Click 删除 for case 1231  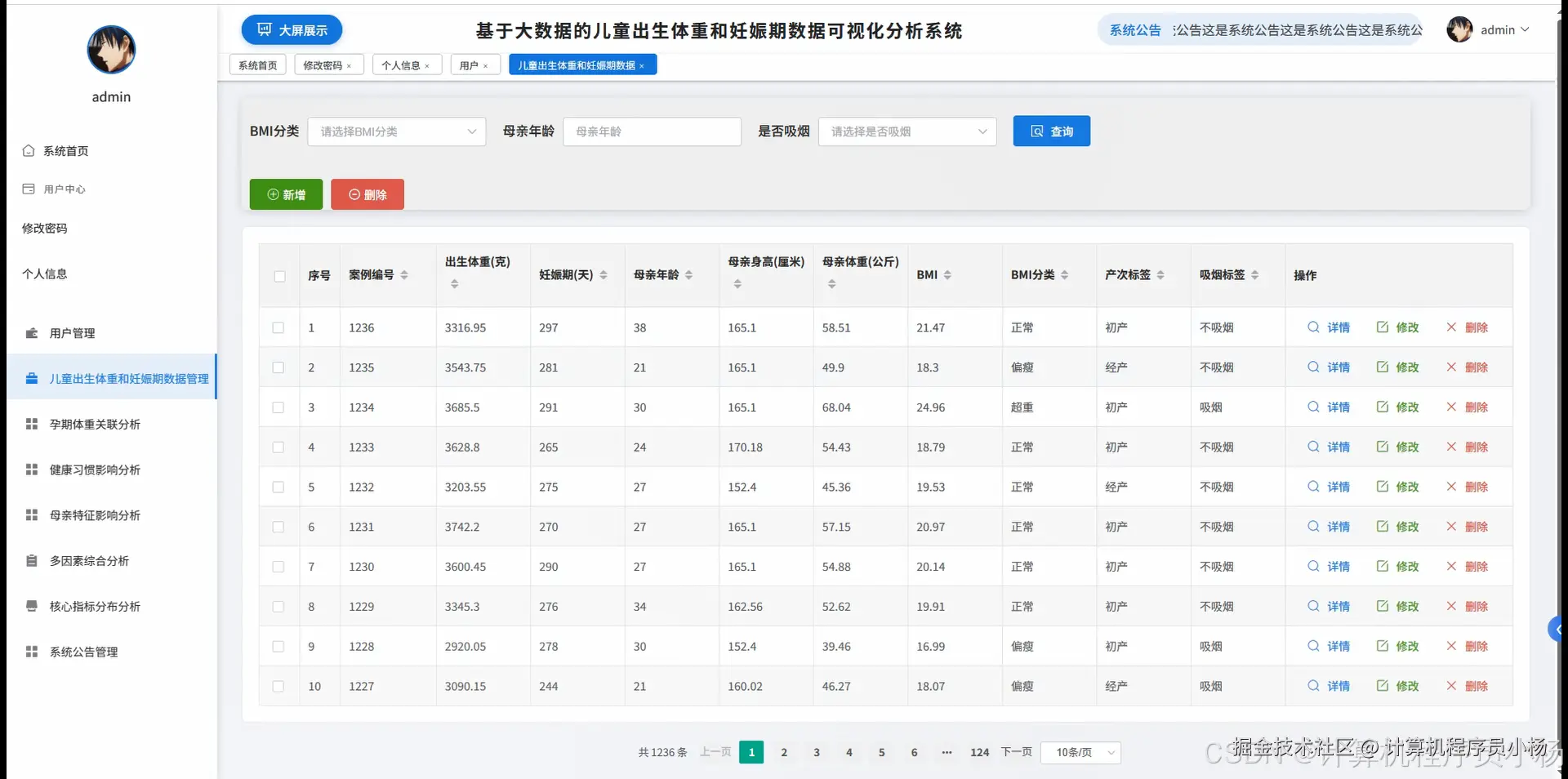click(x=1467, y=527)
